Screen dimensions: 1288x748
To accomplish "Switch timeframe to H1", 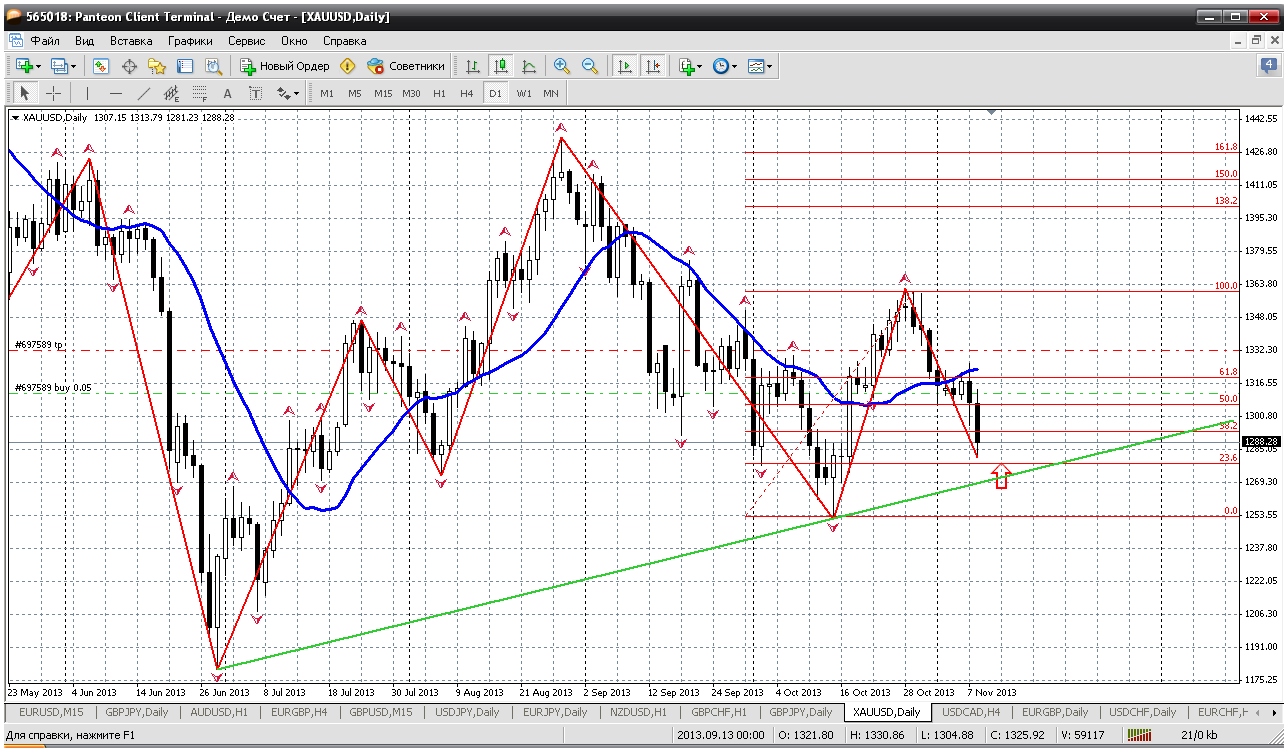I will [439, 93].
